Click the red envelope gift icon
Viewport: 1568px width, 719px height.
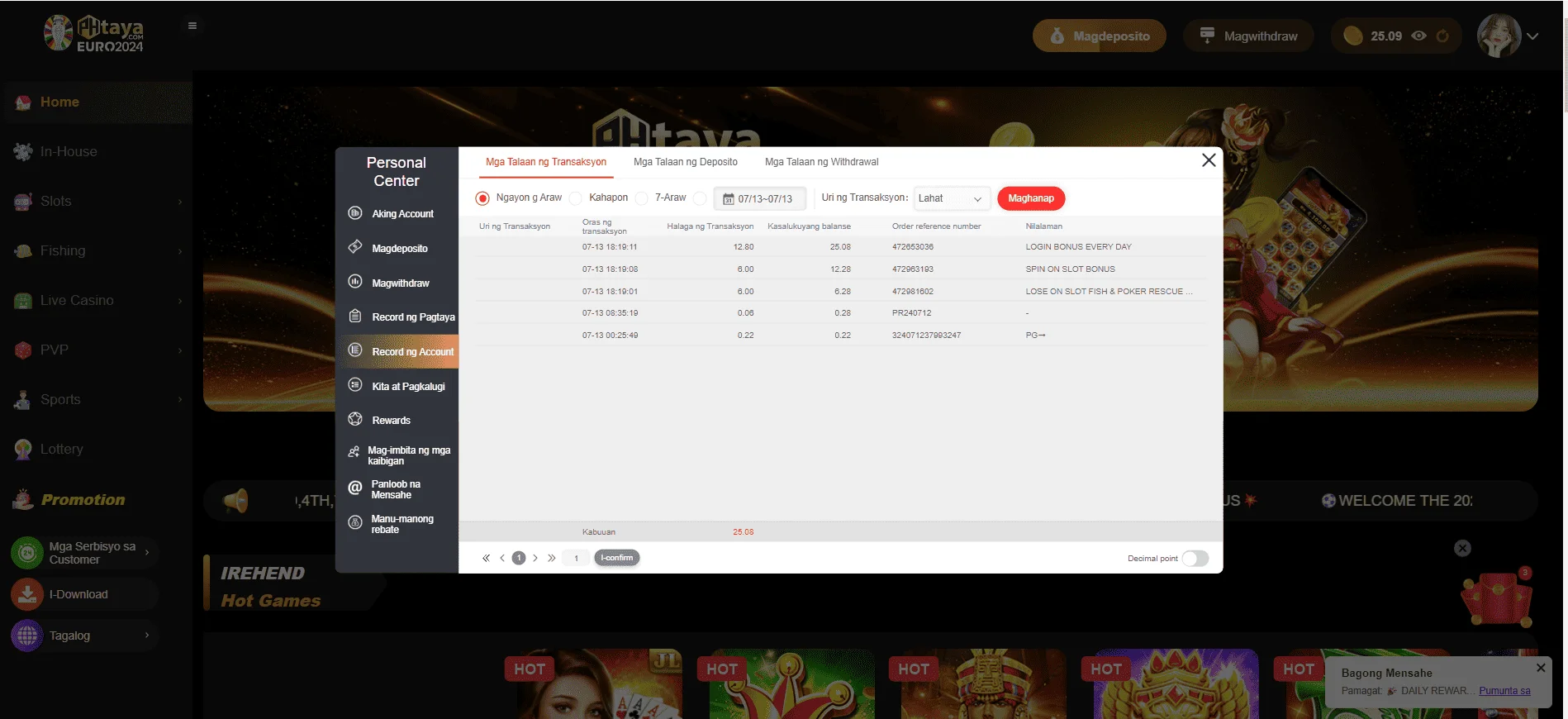[1497, 599]
